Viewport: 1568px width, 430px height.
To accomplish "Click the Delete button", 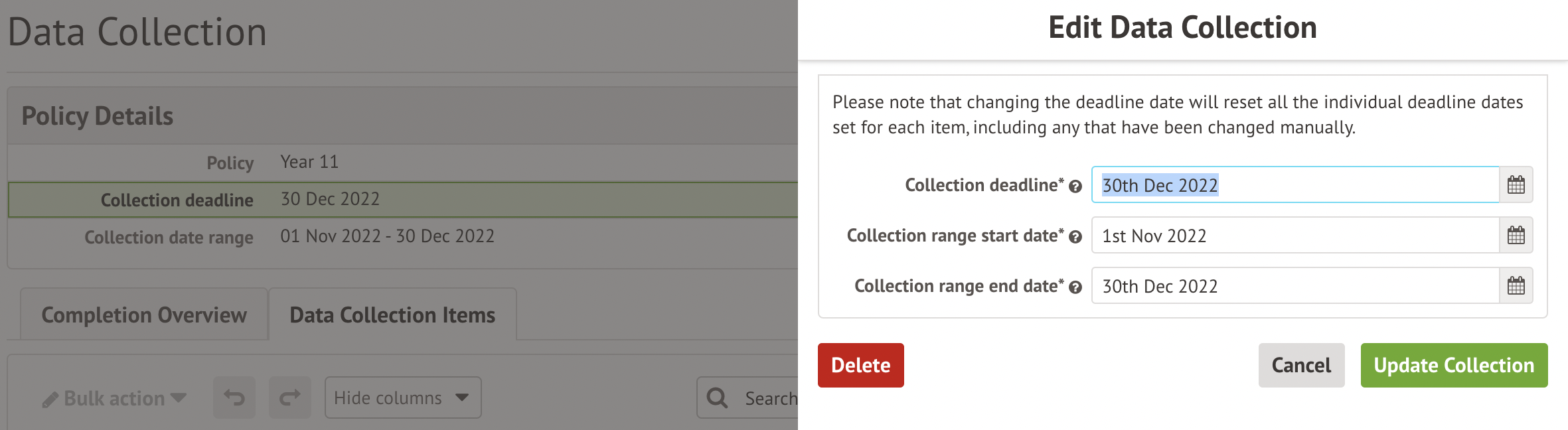I will coord(860,365).
